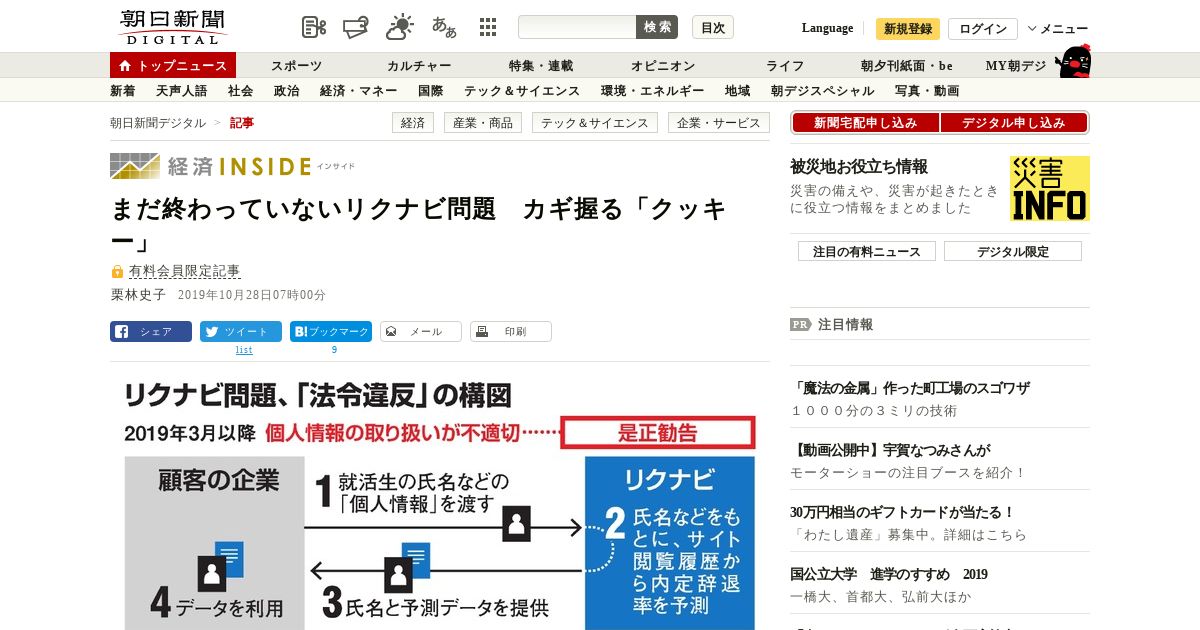
Task: Go to トップニュース tab
Action: coord(173,65)
